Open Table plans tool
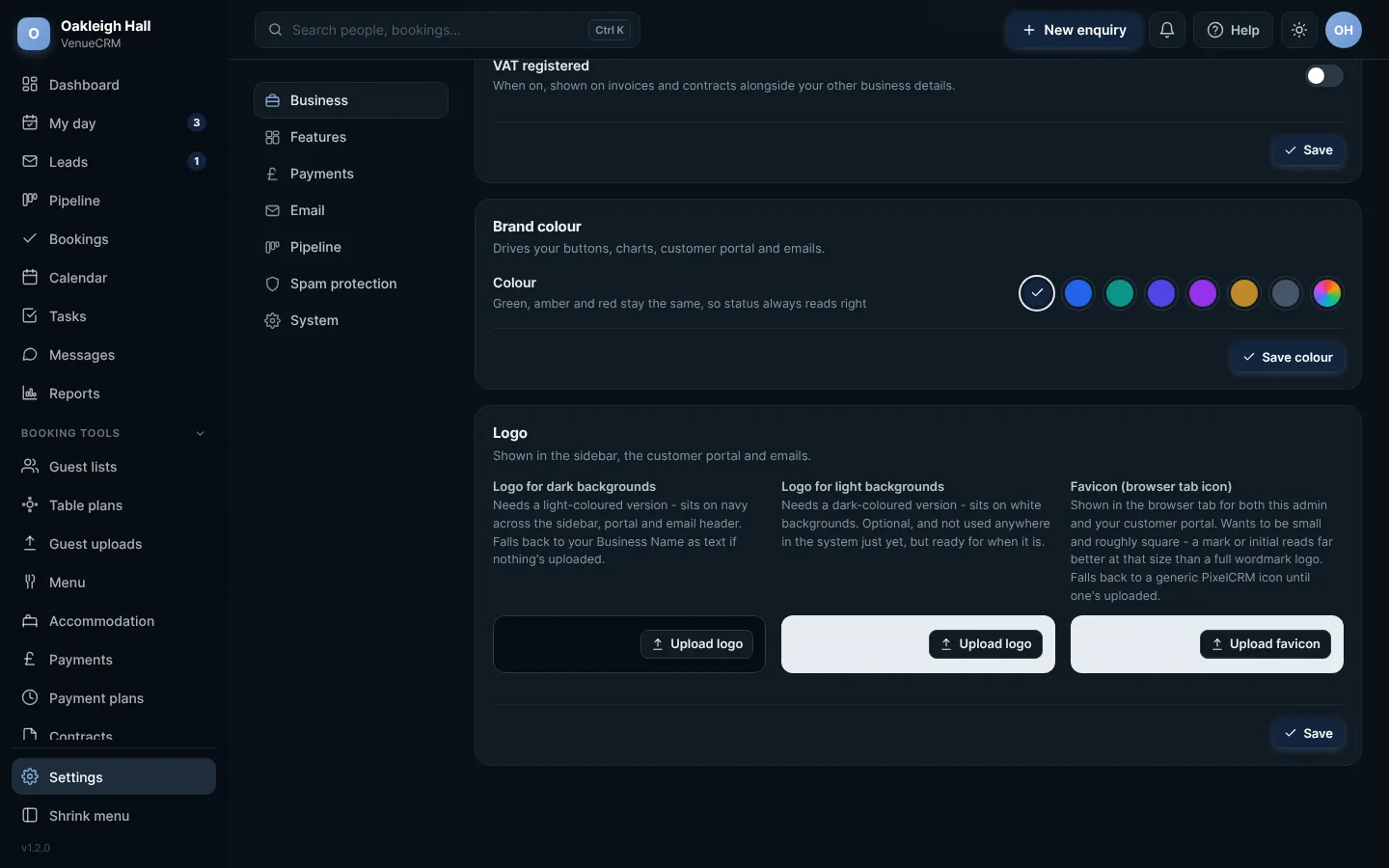The image size is (1389, 868). click(x=114, y=505)
